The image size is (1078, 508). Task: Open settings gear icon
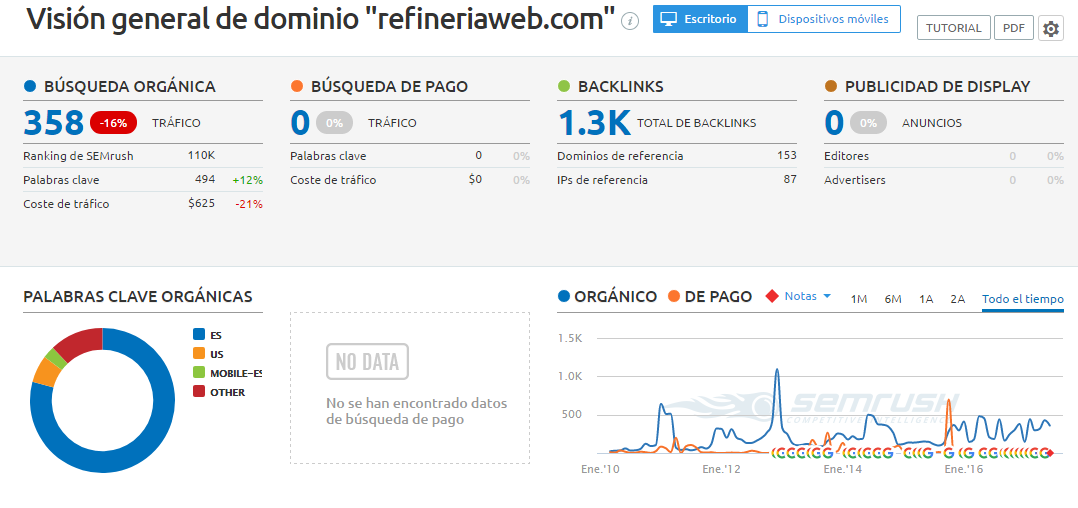(x=1050, y=29)
